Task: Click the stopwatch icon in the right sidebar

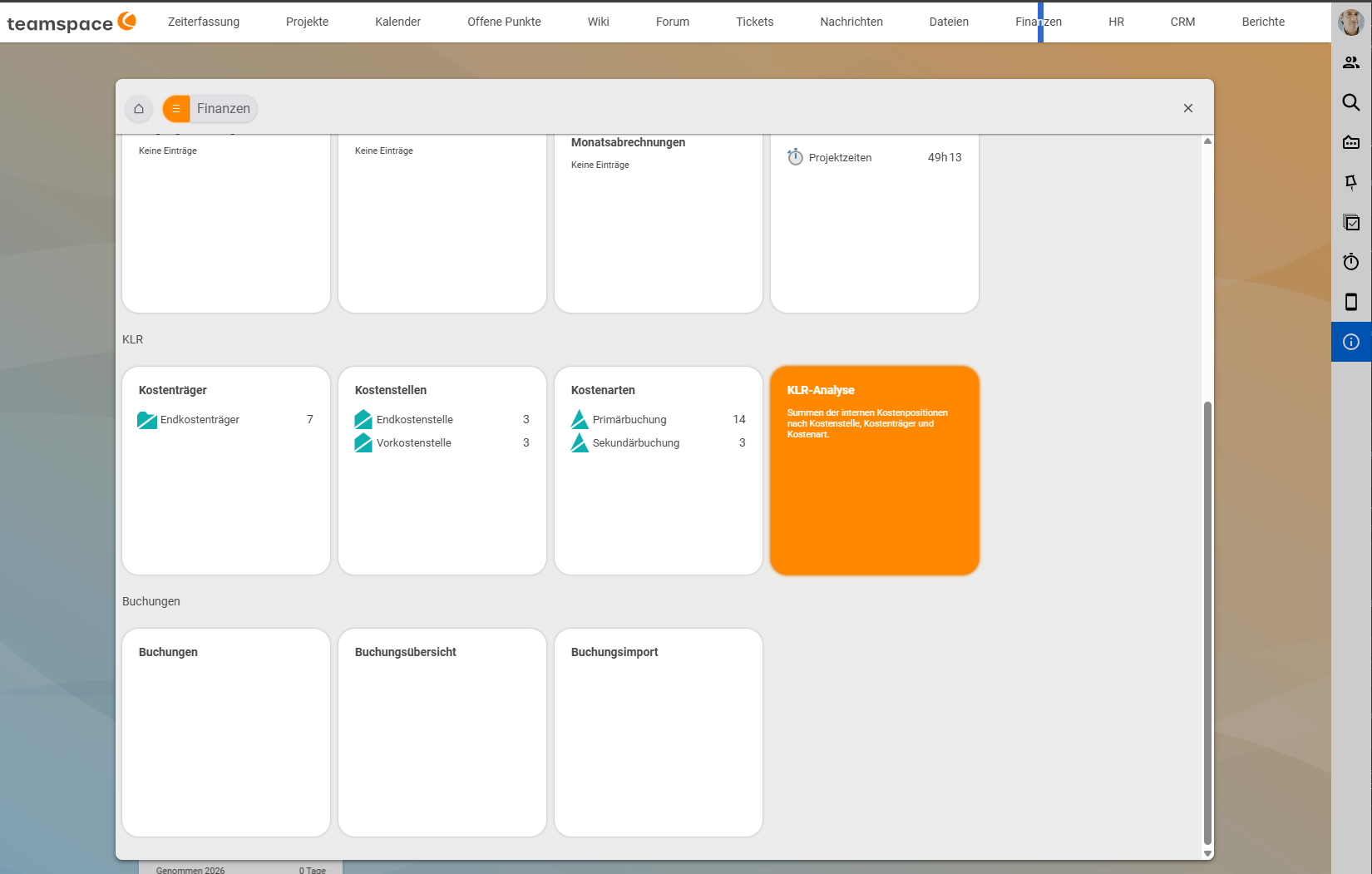Action: 1351,262
